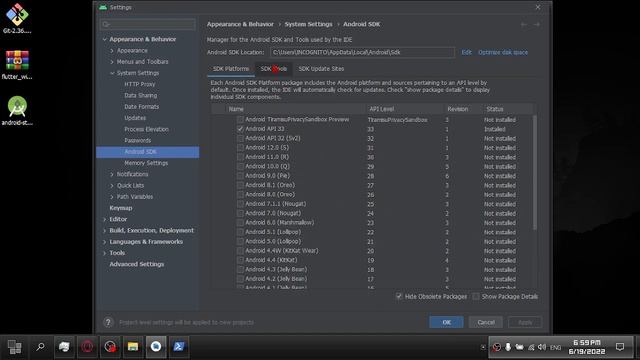This screenshot has width=640, height=360.
Task: Open the PowerShell taskbar icon
Action: click(179, 347)
